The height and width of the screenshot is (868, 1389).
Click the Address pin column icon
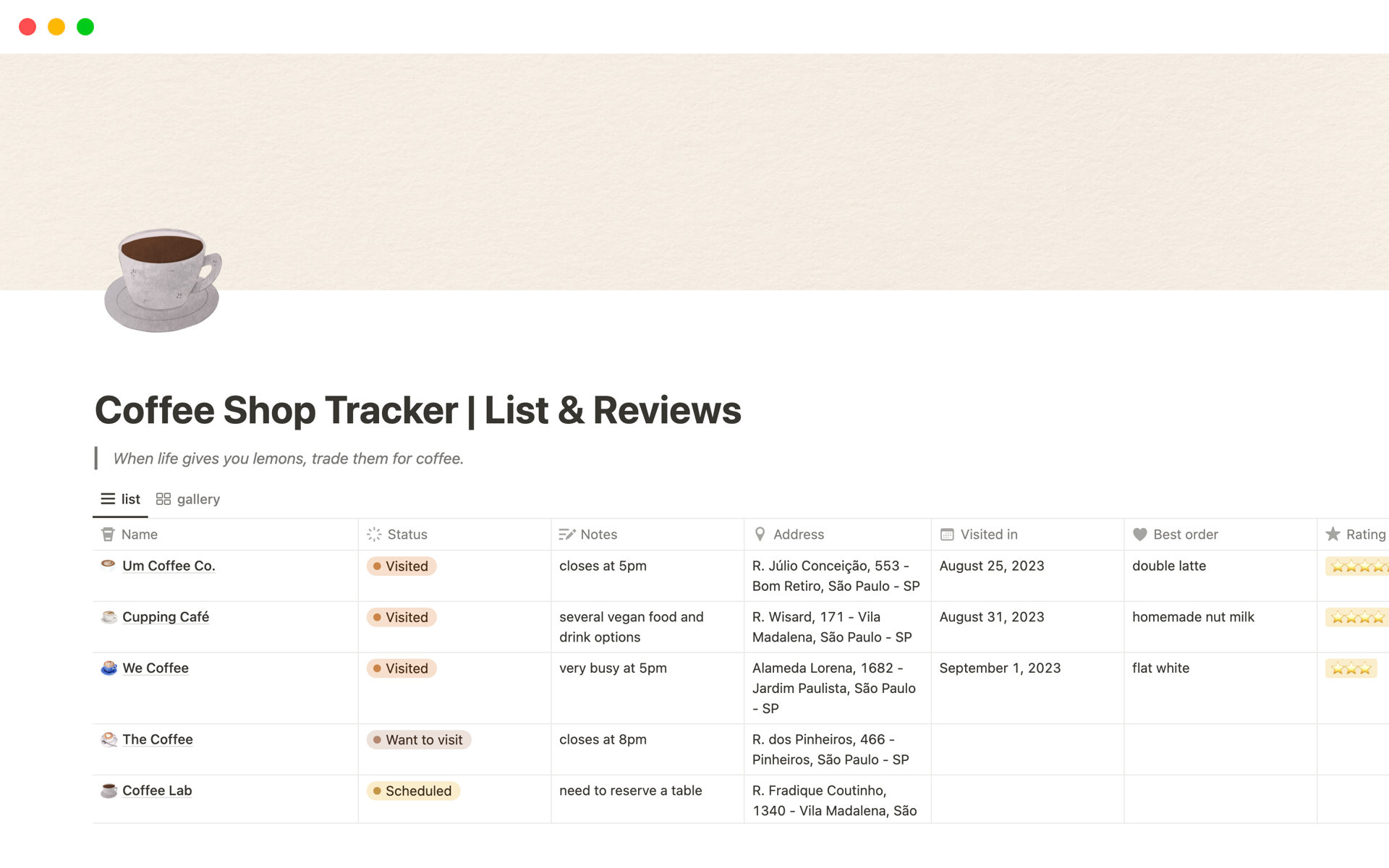click(x=761, y=534)
